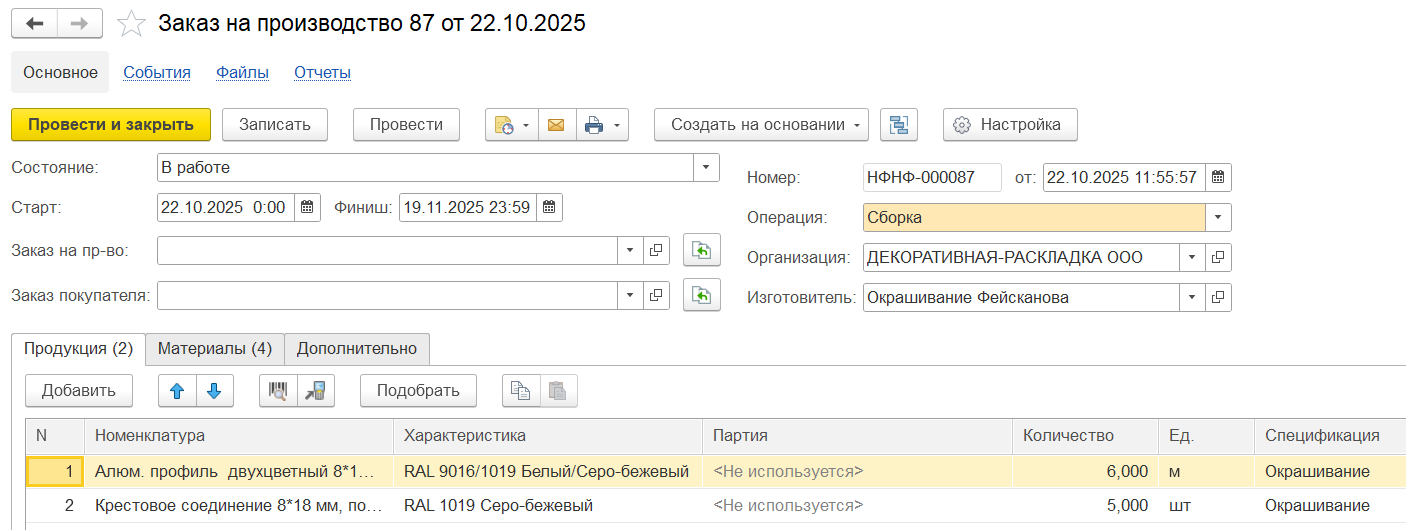Click the data terminal load icon
The height and width of the screenshot is (530, 1406).
[x=315, y=391]
